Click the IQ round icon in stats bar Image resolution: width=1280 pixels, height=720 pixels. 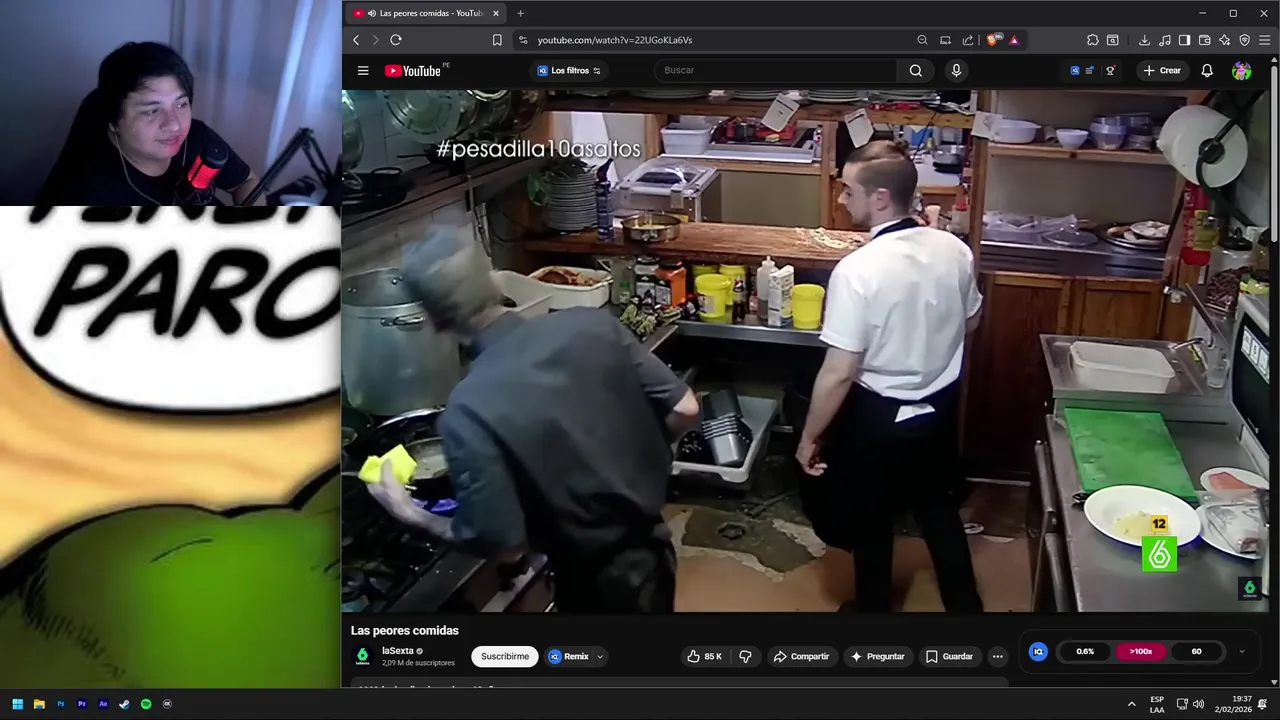(1038, 651)
